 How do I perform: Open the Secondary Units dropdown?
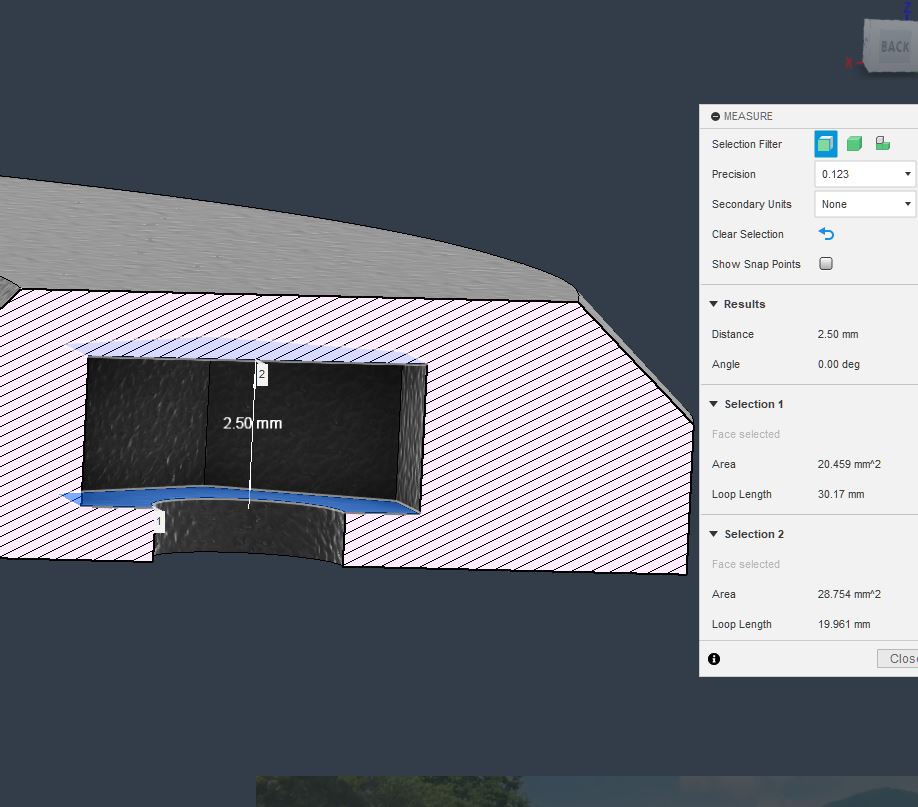point(865,204)
